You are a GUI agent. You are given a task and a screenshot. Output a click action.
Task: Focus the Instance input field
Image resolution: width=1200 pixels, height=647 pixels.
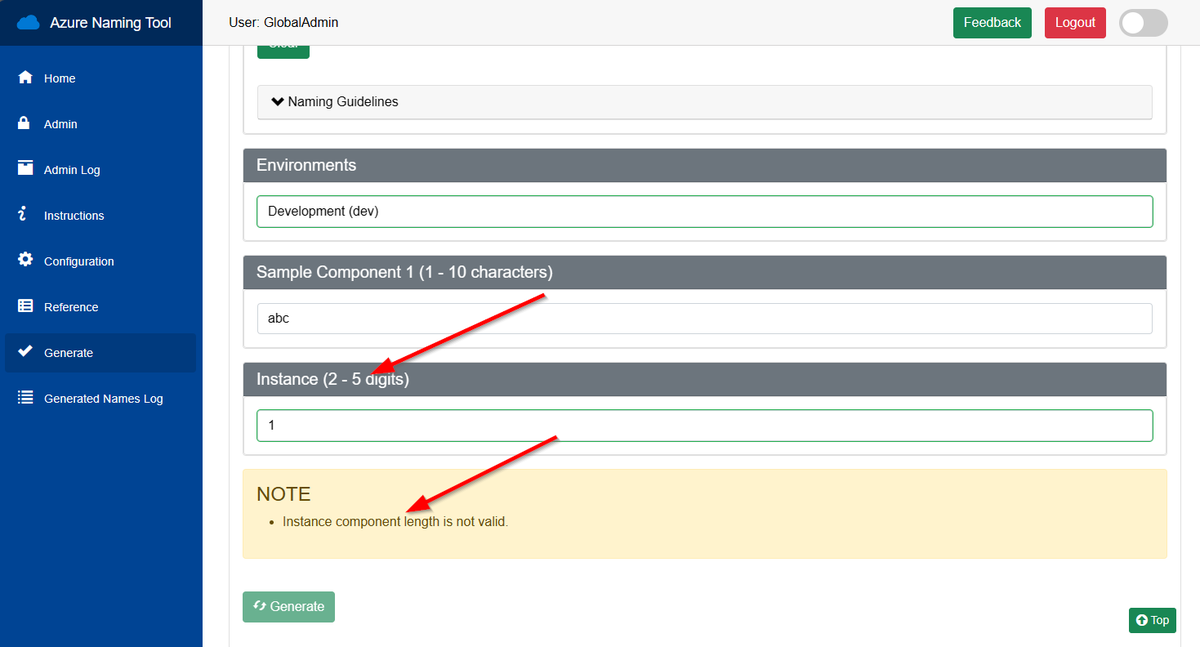[704, 425]
